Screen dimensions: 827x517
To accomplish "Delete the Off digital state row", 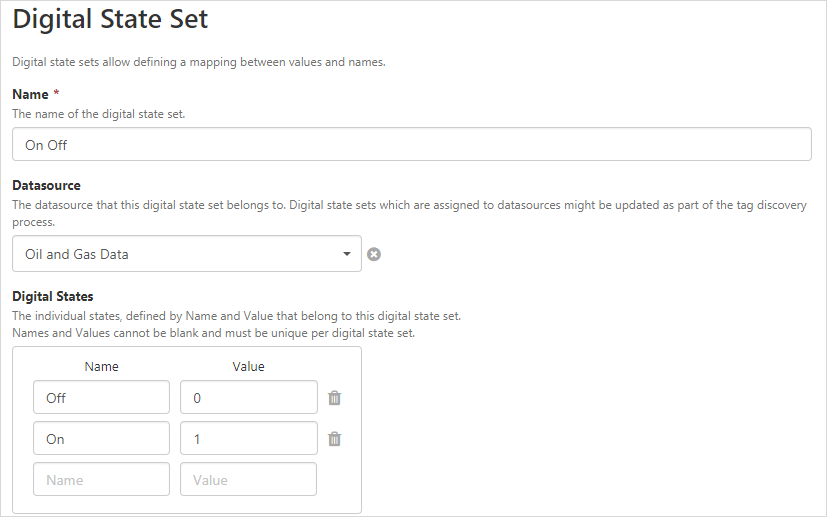I will (335, 398).
